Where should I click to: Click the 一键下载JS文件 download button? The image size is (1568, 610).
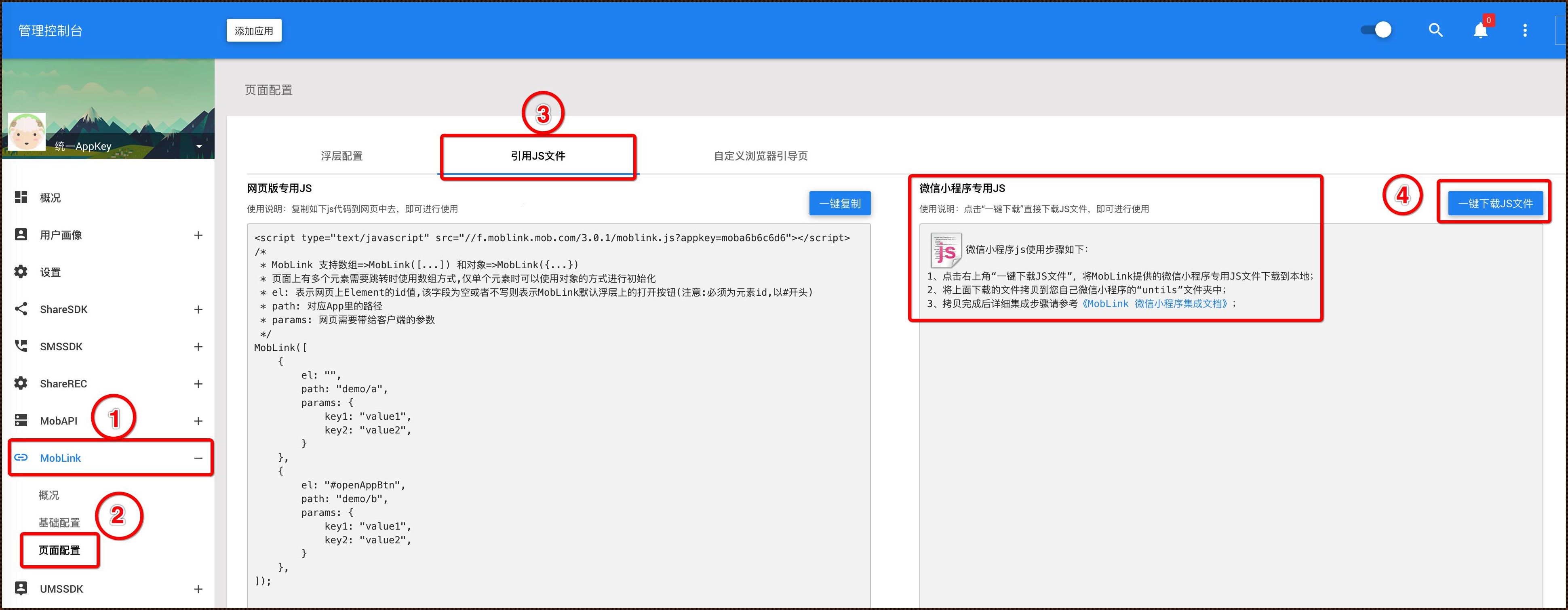coord(1495,203)
